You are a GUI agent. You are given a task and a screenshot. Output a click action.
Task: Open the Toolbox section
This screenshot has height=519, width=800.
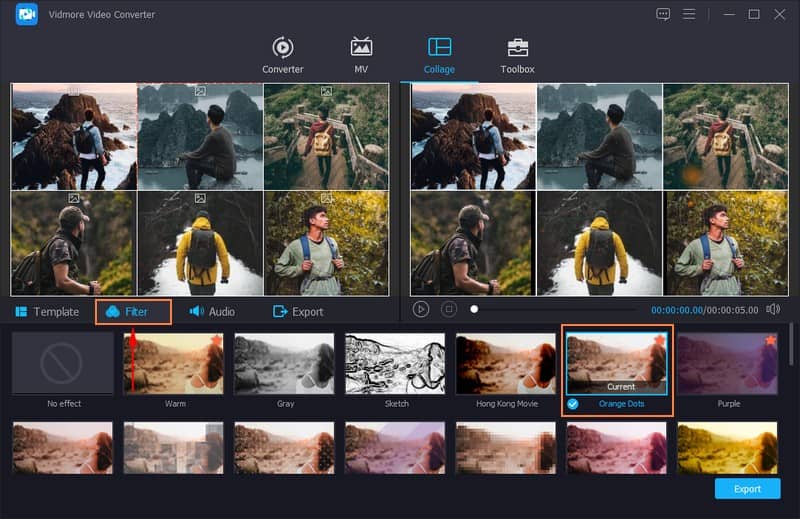tap(517, 54)
